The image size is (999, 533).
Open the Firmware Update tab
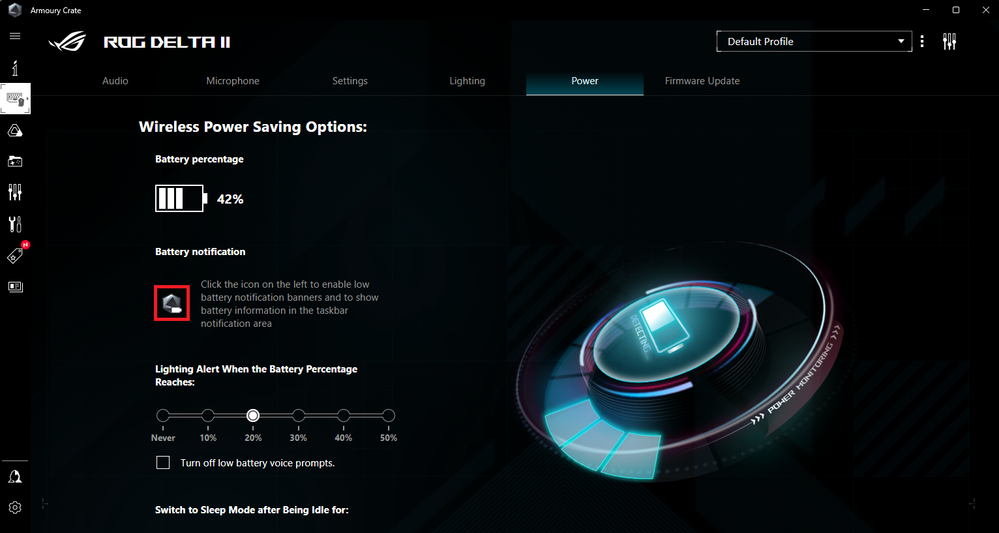pyautogui.click(x=702, y=82)
